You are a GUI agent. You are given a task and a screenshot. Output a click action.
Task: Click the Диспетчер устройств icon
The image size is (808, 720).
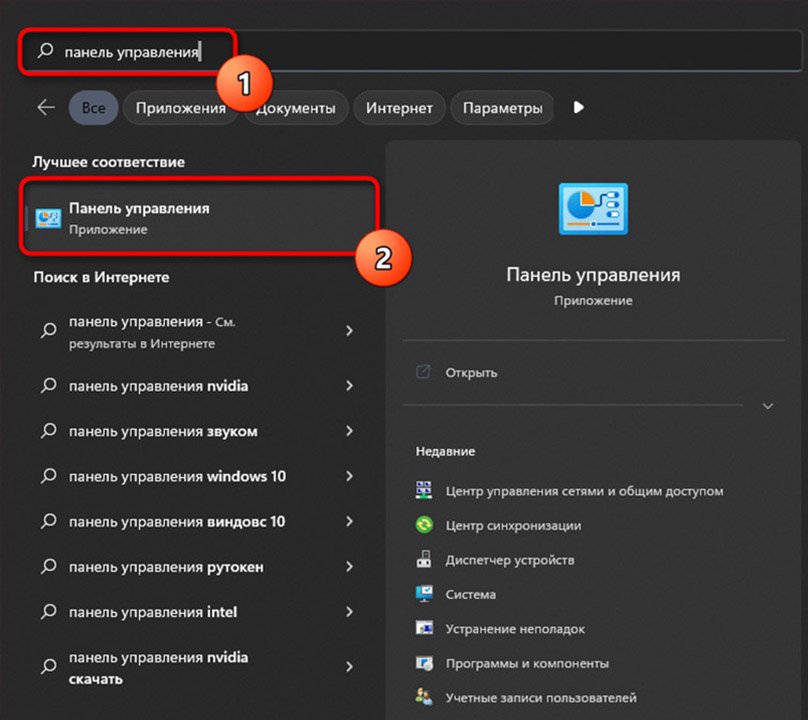(424, 559)
